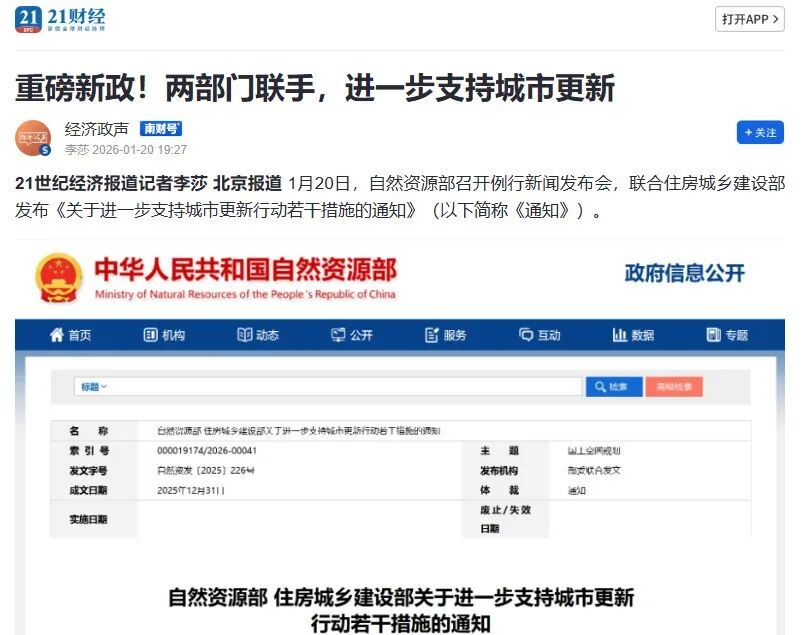Screen dimensions: 805x635
Task: Click the 专题 nav icon
Action: click(714, 335)
